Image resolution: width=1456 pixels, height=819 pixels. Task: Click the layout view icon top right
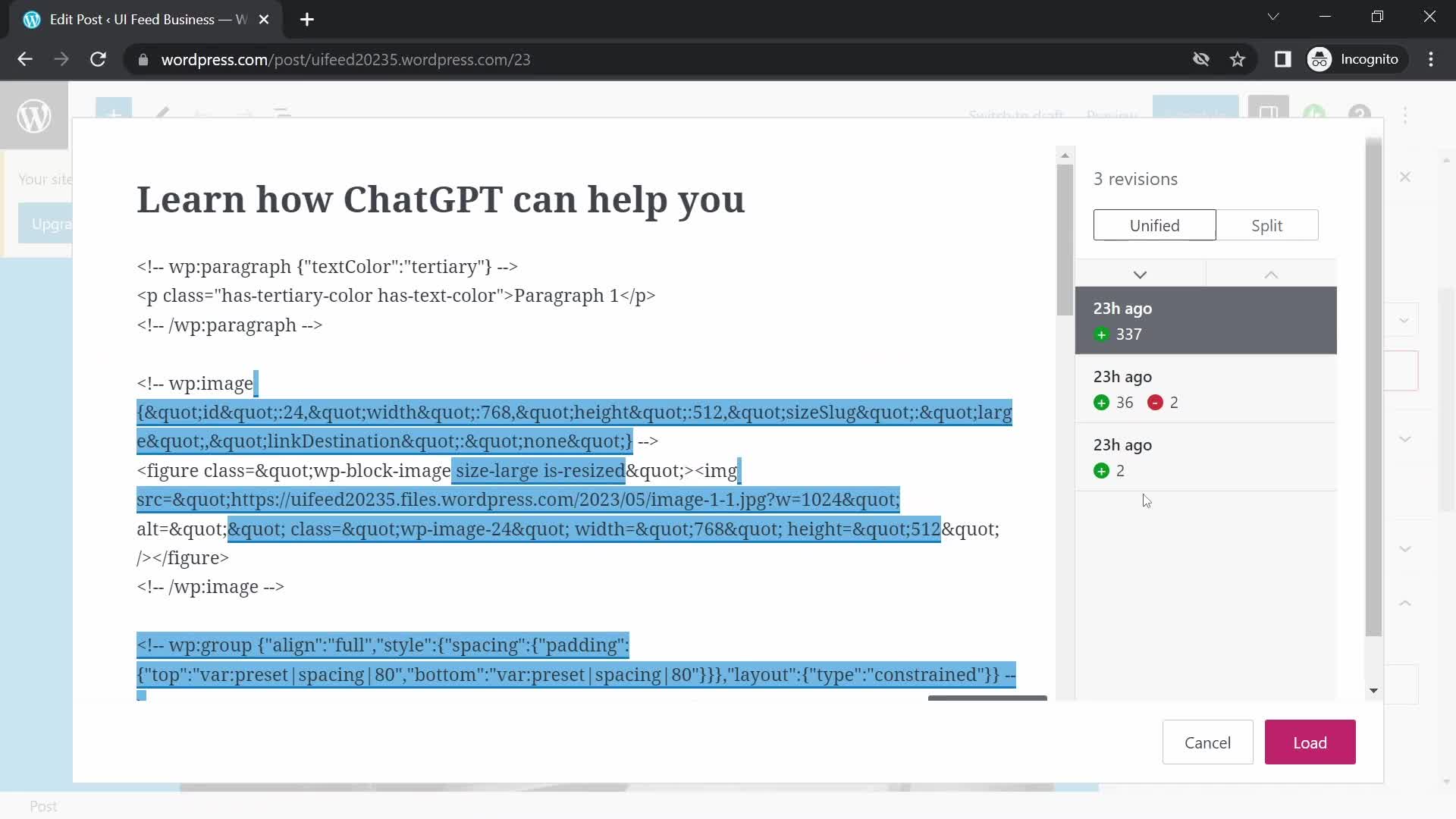pyautogui.click(x=1270, y=115)
